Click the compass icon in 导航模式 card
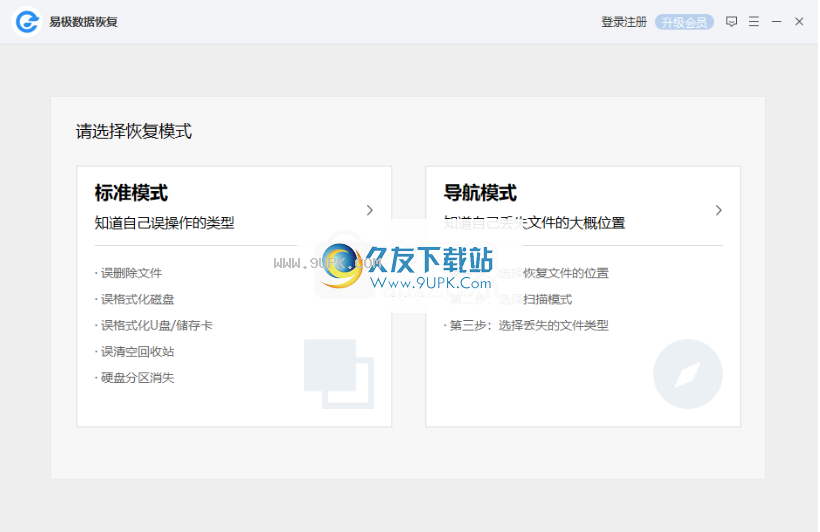Screen dimensions: 820x532 click(x=688, y=374)
